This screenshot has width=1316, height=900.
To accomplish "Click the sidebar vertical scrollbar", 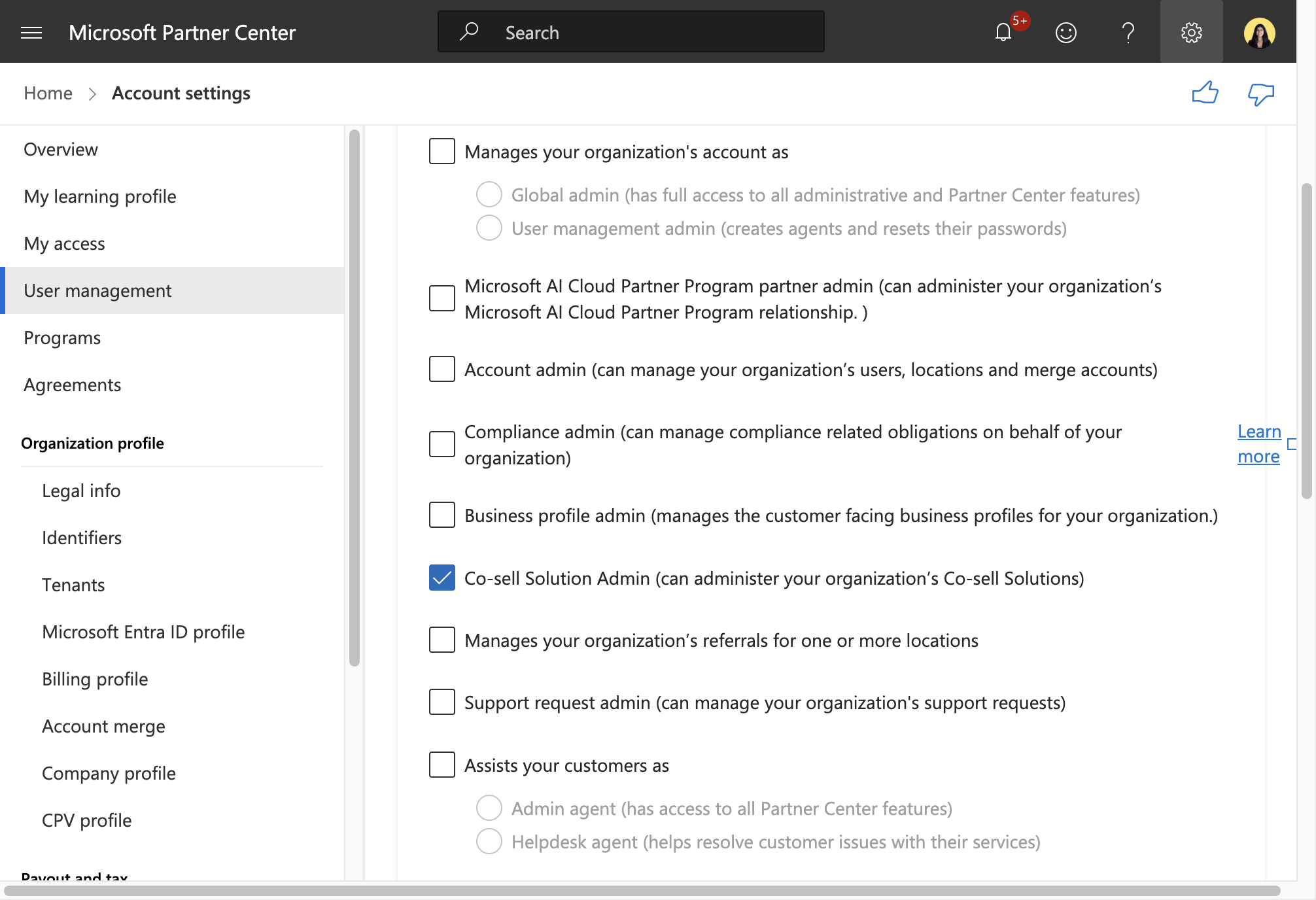I will click(355, 398).
